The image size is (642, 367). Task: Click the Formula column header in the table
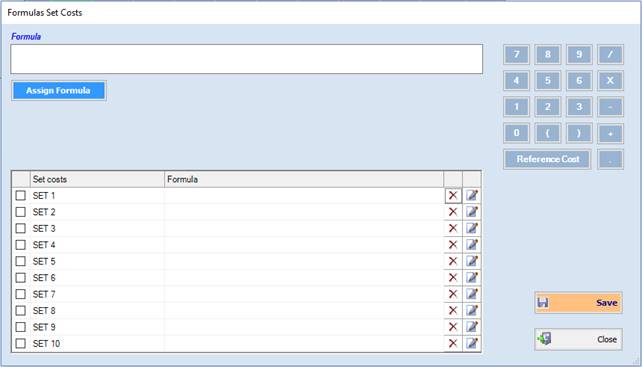point(304,179)
